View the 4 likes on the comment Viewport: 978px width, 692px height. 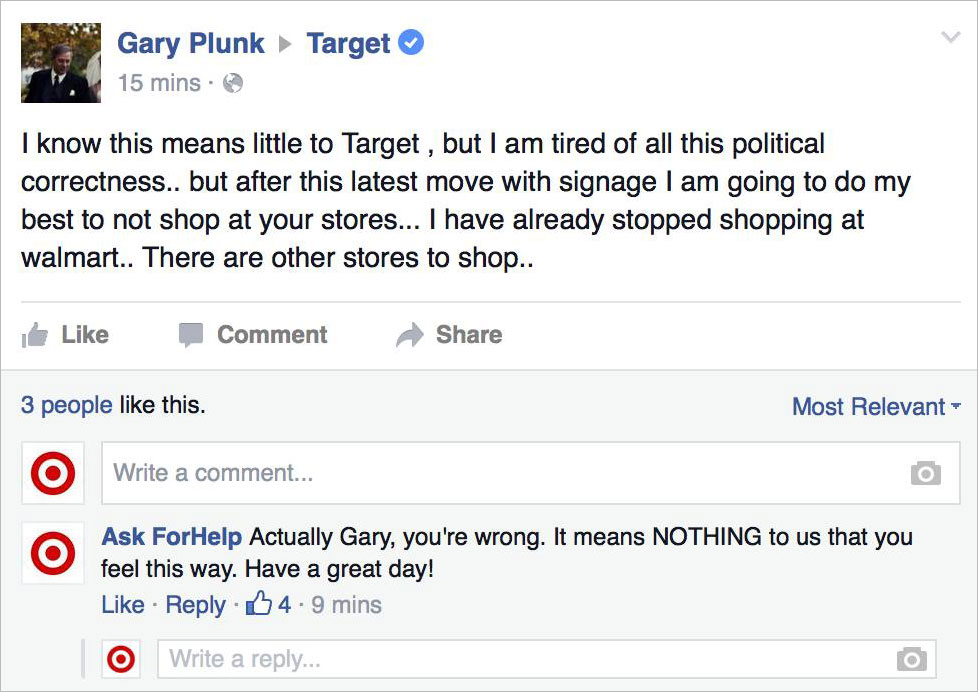tap(268, 604)
